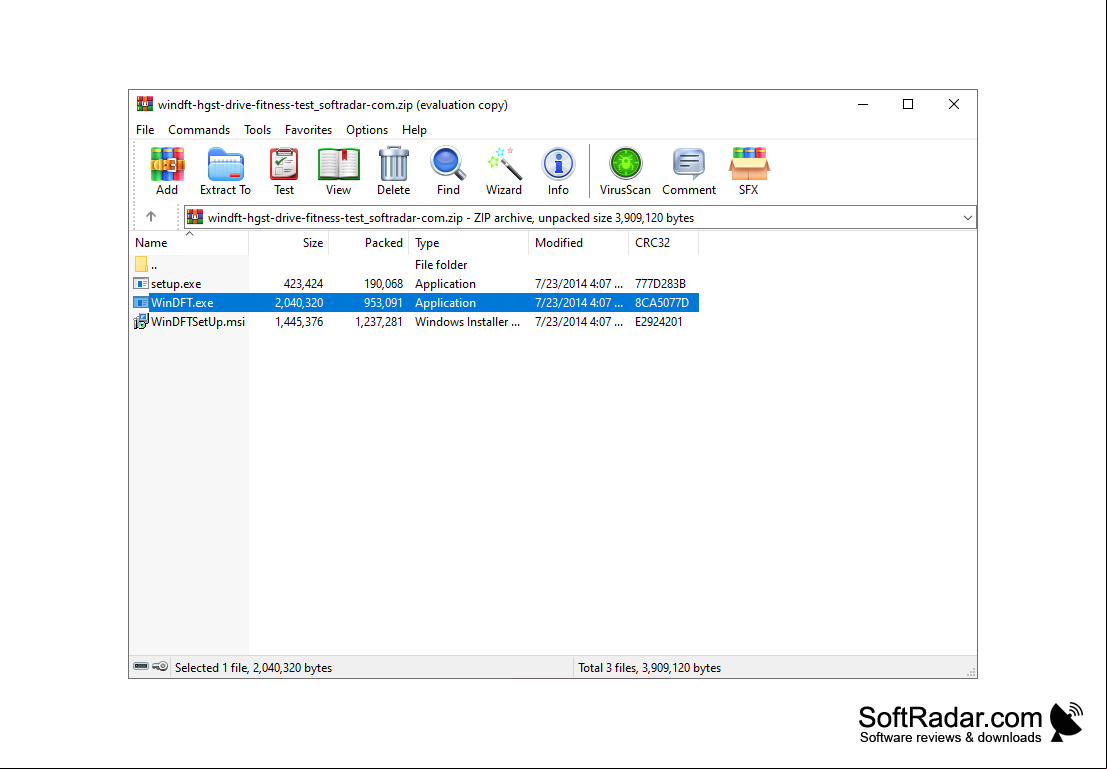The height and width of the screenshot is (769, 1107).
Task: Open the Comment tool
Action: point(689,165)
